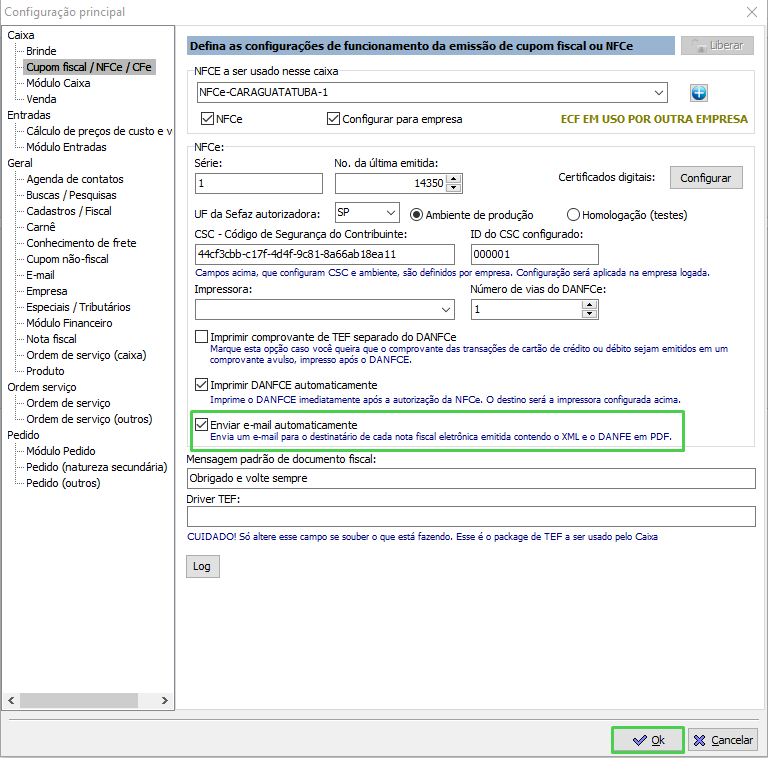Screen dimensions: 768x758
Task: Click the Cancelar button
Action: [x=723, y=740]
